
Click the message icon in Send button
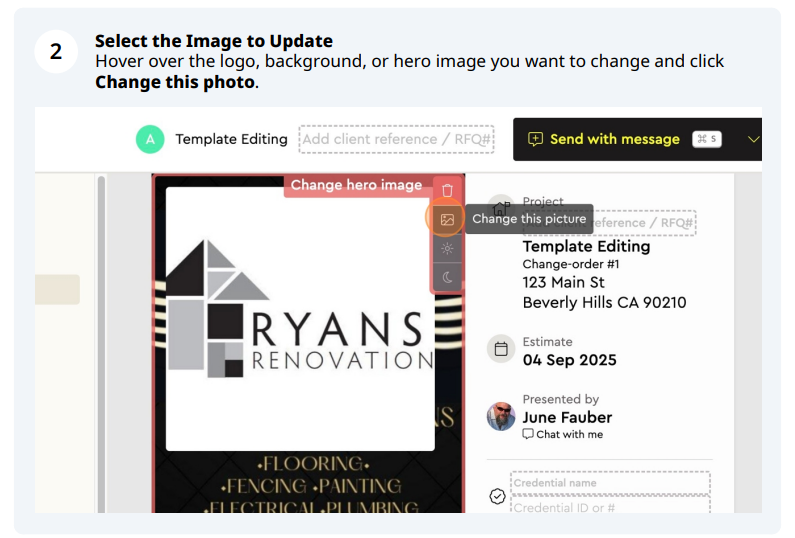(535, 139)
